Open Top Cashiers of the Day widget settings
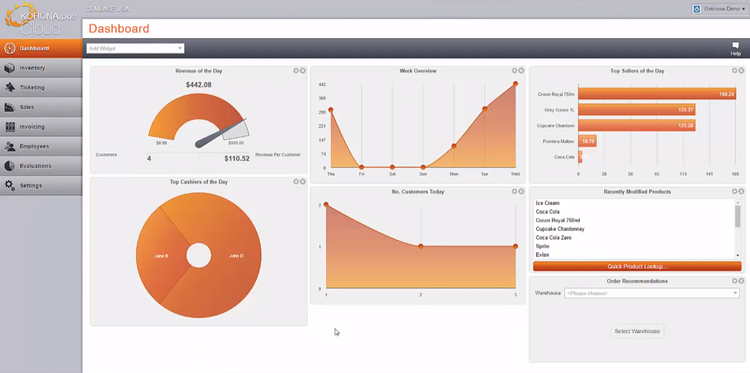 tap(296, 182)
